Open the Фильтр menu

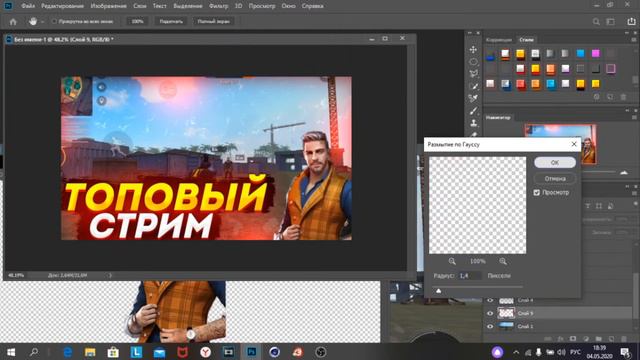pos(218,6)
